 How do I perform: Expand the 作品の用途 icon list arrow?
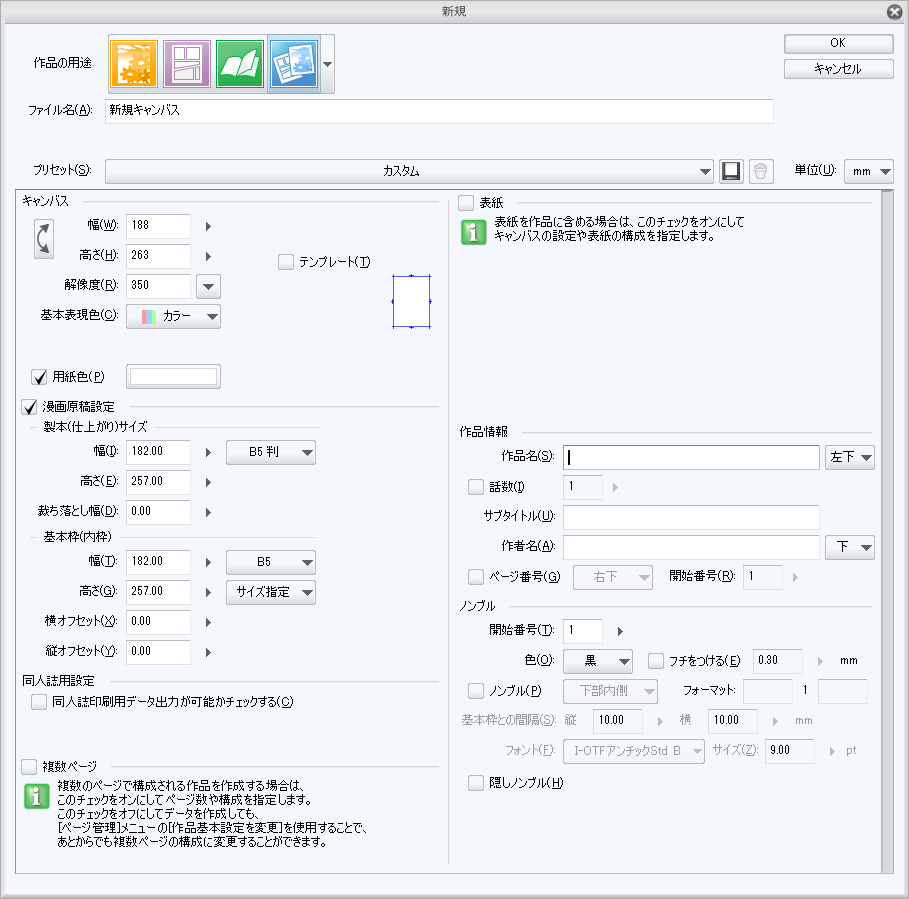328,64
